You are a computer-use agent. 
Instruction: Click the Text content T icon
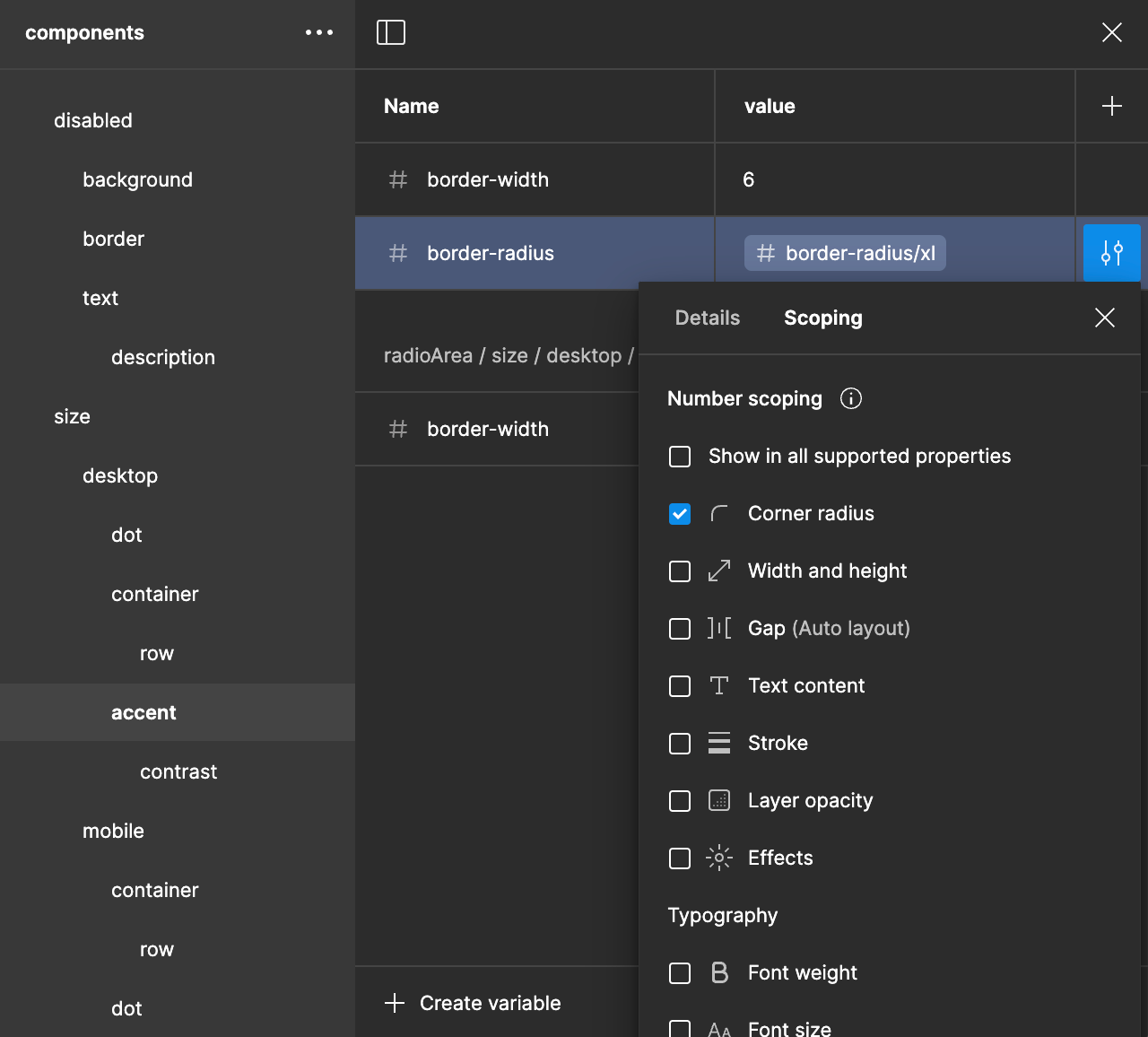[719, 685]
